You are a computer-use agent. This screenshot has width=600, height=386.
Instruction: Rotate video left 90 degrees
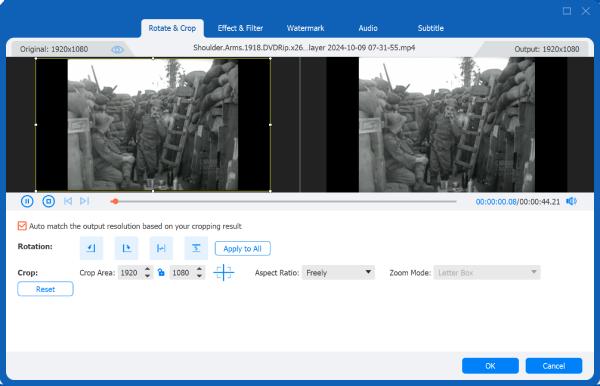(x=91, y=248)
